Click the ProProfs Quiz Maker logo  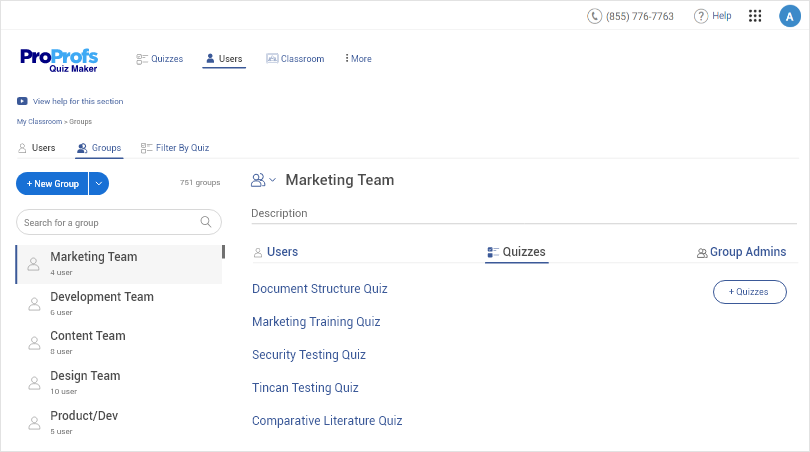pyautogui.click(x=58, y=60)
